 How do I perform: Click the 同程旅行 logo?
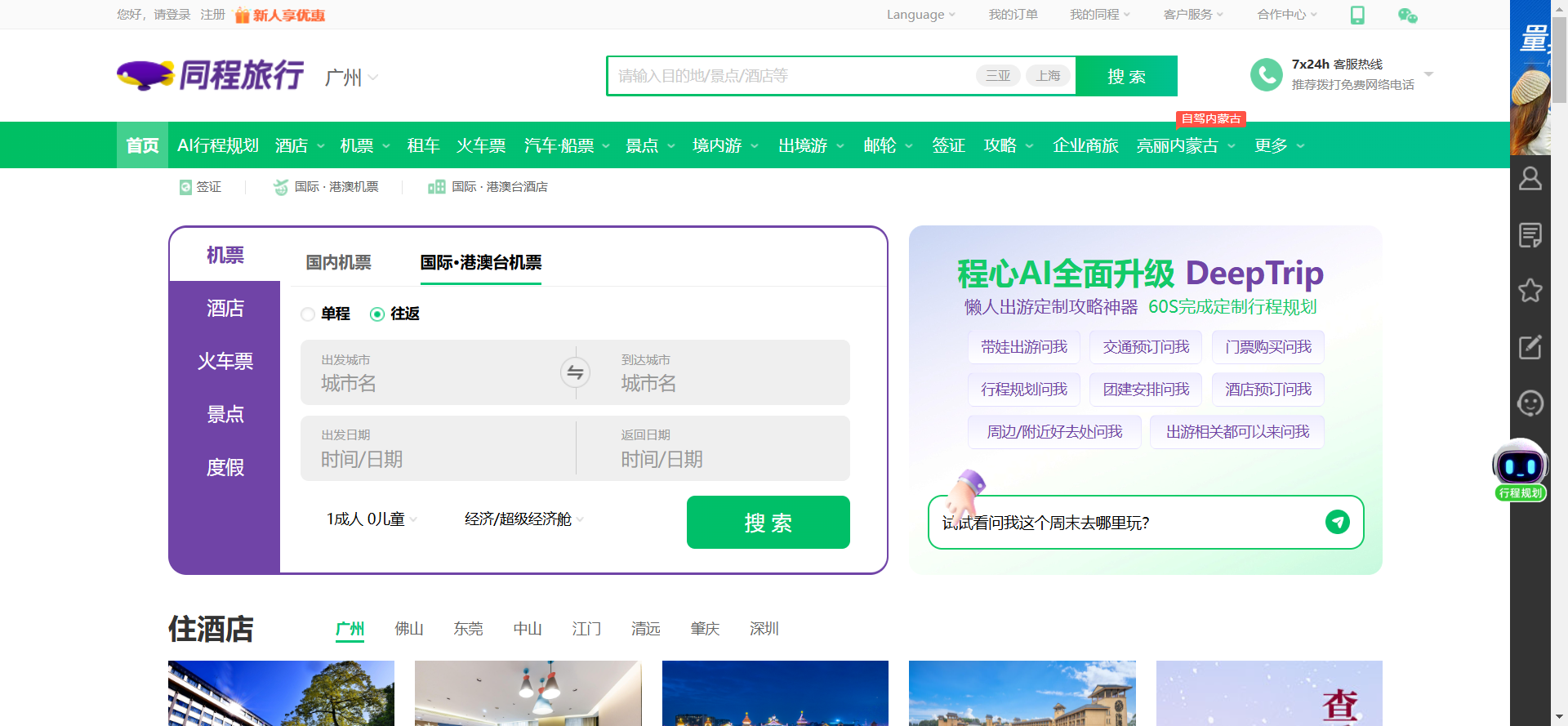[211, 75]
